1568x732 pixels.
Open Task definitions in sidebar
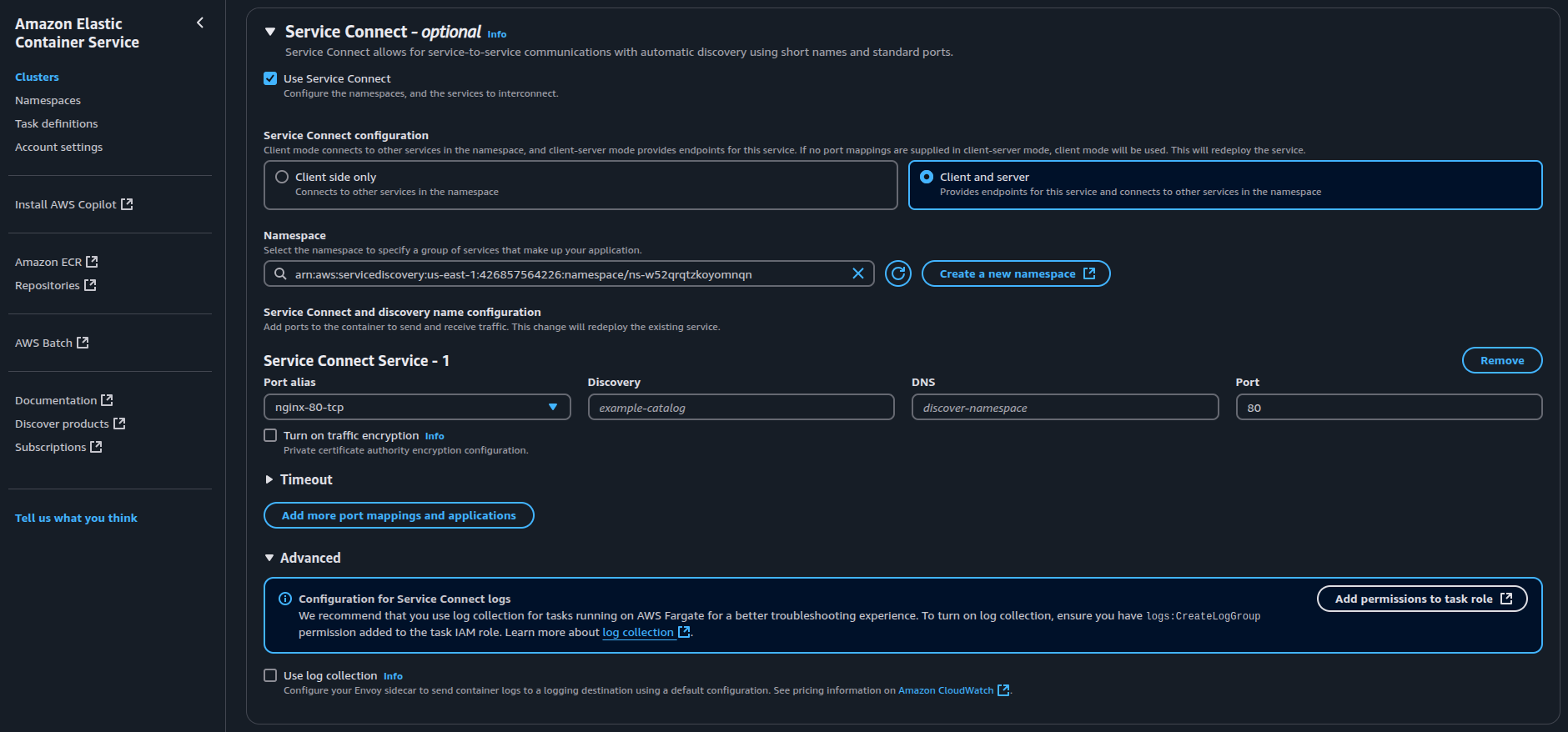point(56,123)
